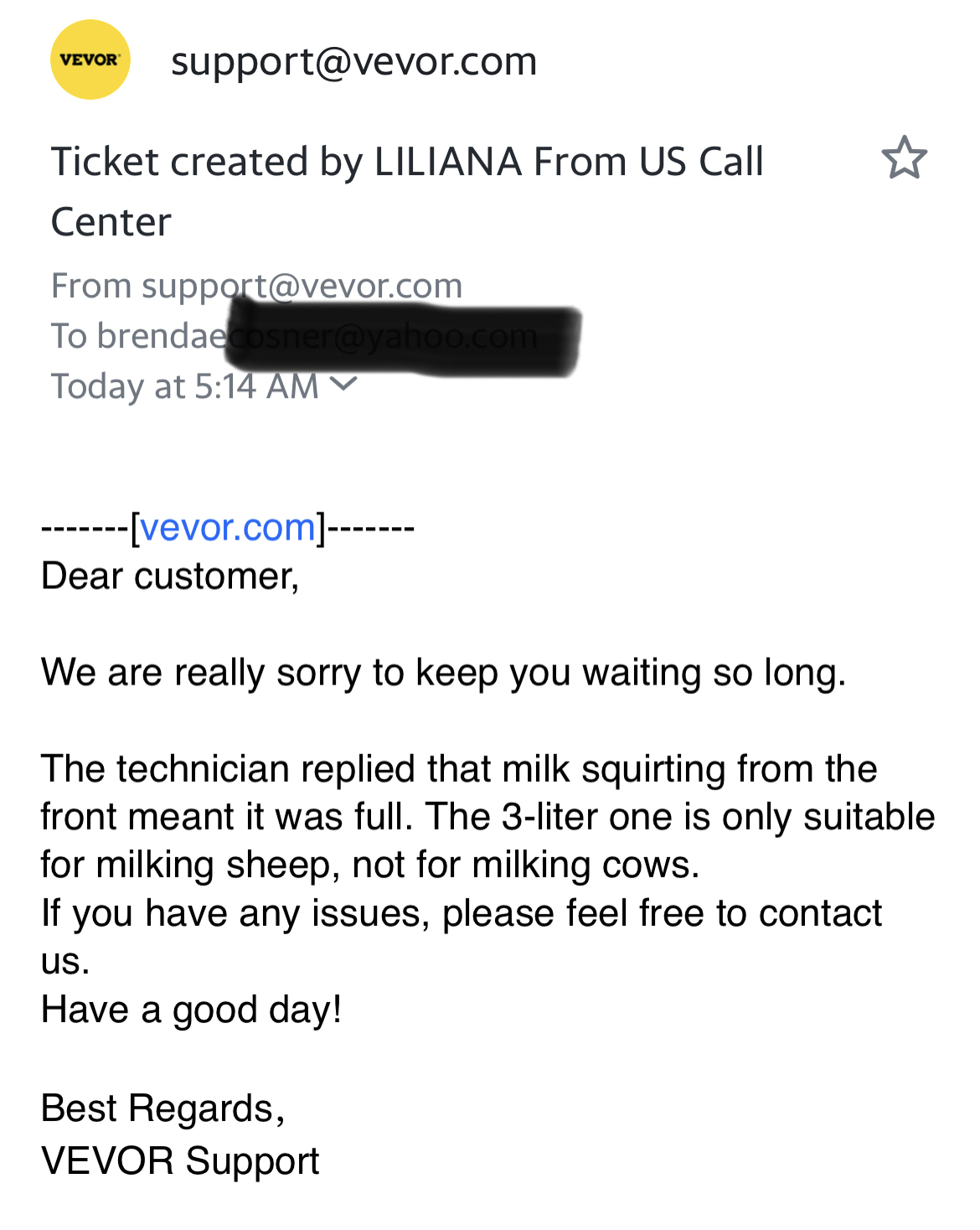Click the blacked-out recipient email area
Image resolution: width=980 pixels, height=1230 pixels.
[x=404, y=339]
